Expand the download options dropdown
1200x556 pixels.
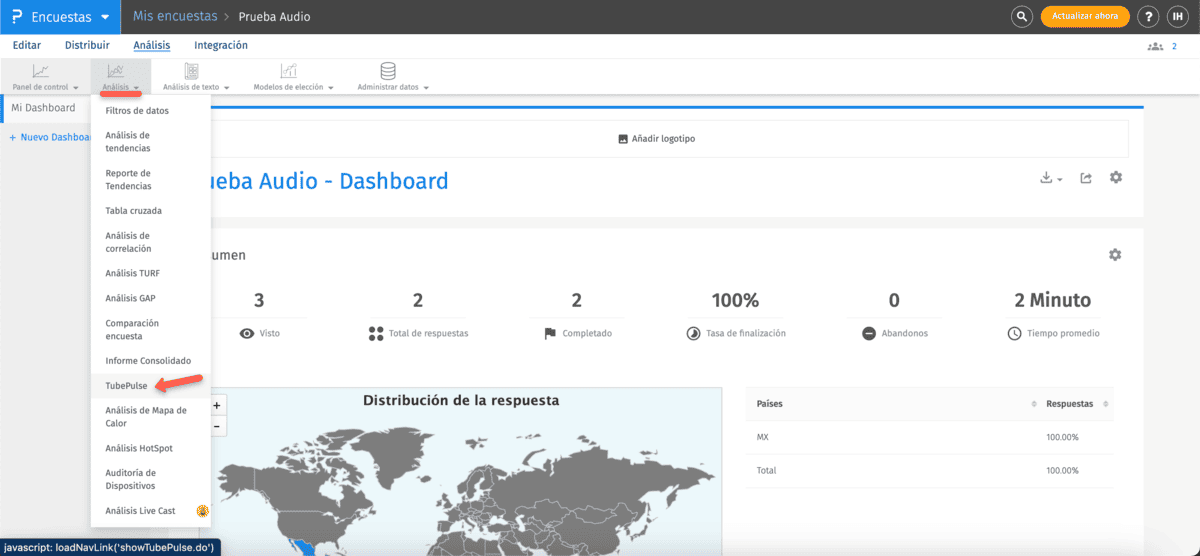[x=1050, y=178]
